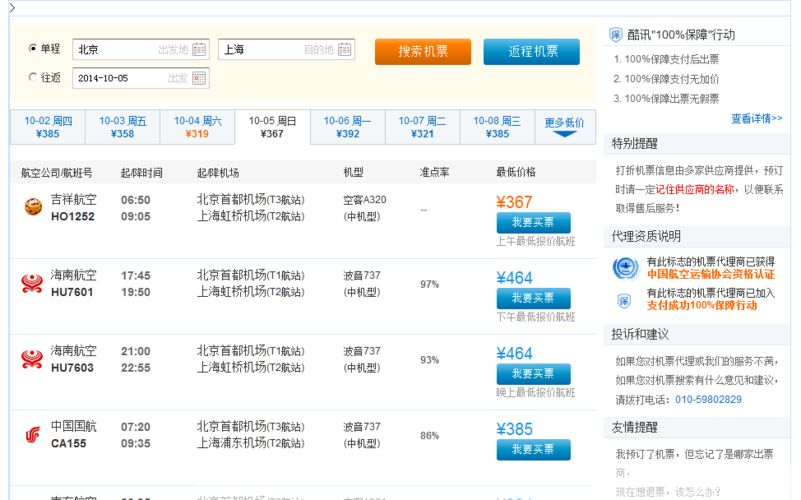
Task: Click the 下午最低报价航班 label
Action: click(x=536, y=317)
